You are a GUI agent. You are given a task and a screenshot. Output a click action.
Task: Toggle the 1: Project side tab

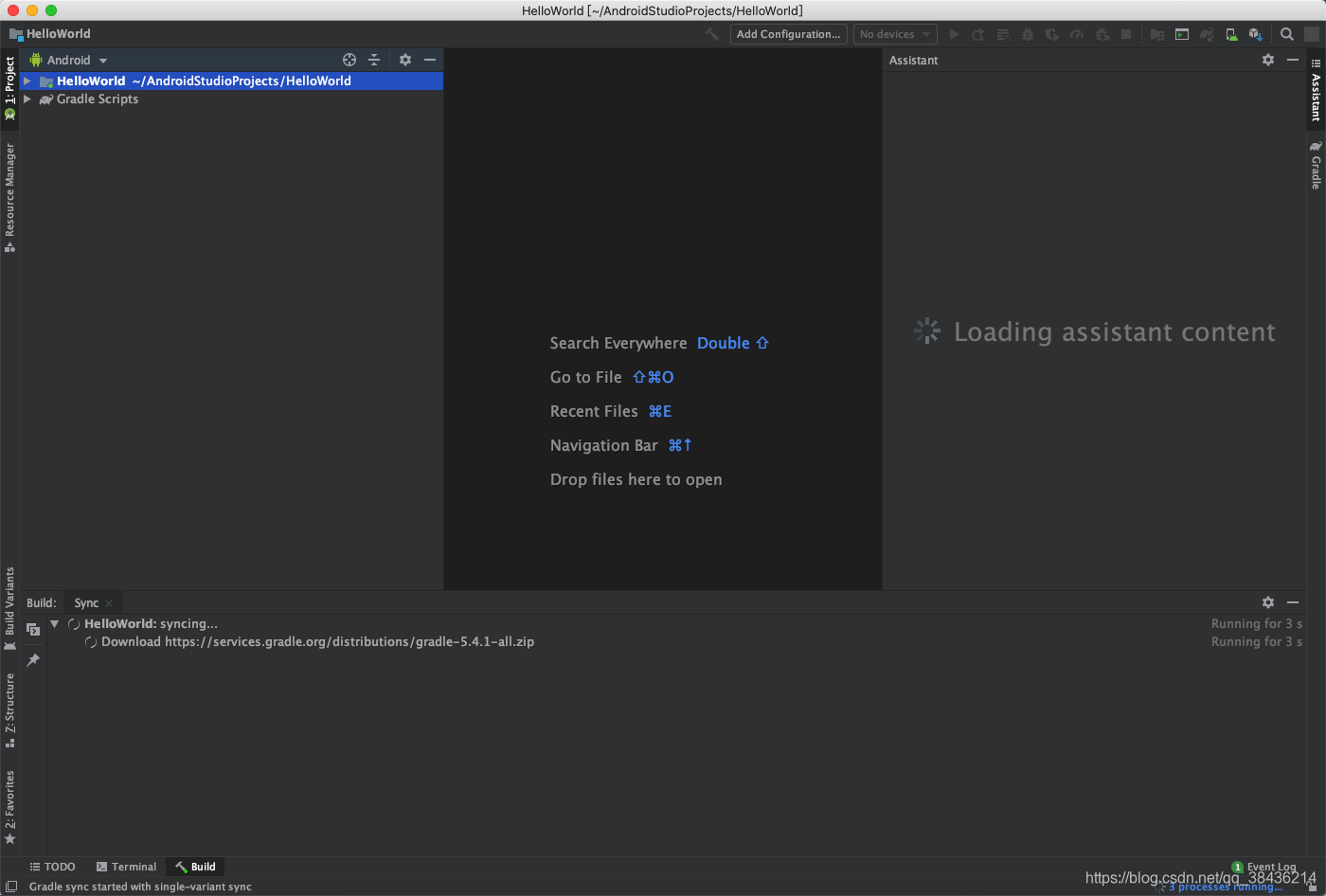click(9, 88)
